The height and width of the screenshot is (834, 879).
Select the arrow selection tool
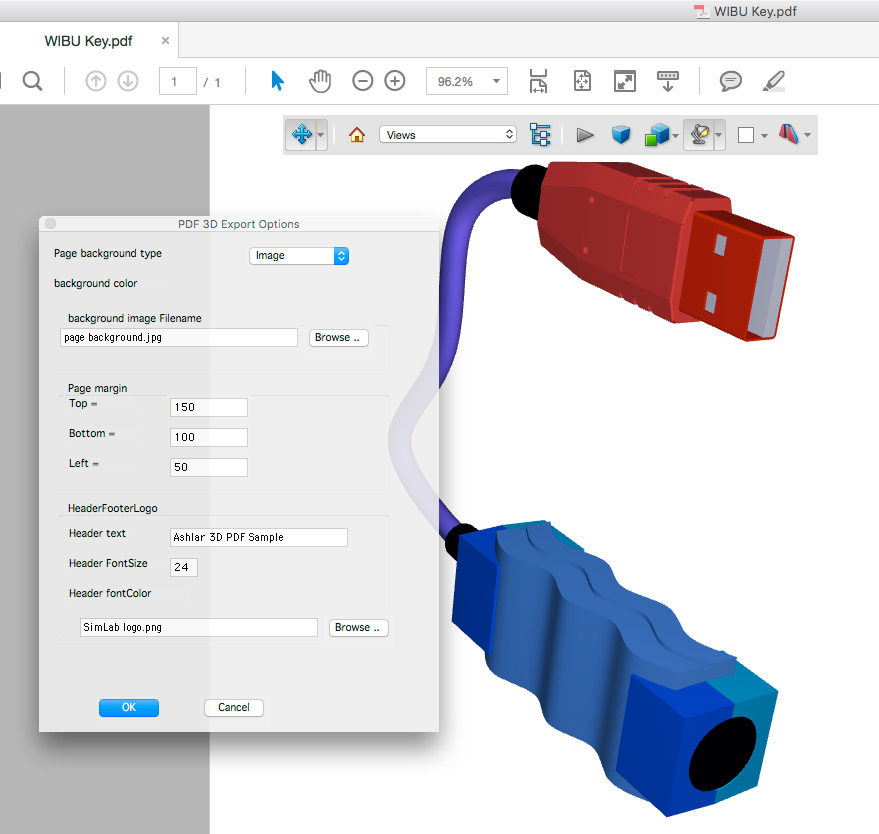pyautogui.click(x=278, y=81)
